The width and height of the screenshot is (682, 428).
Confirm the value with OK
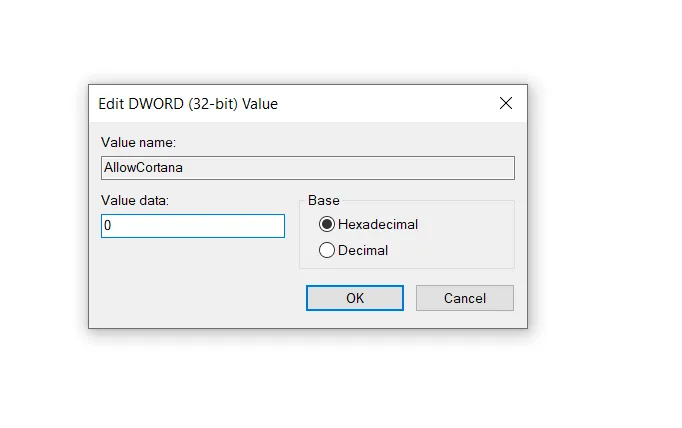point(354,298)
